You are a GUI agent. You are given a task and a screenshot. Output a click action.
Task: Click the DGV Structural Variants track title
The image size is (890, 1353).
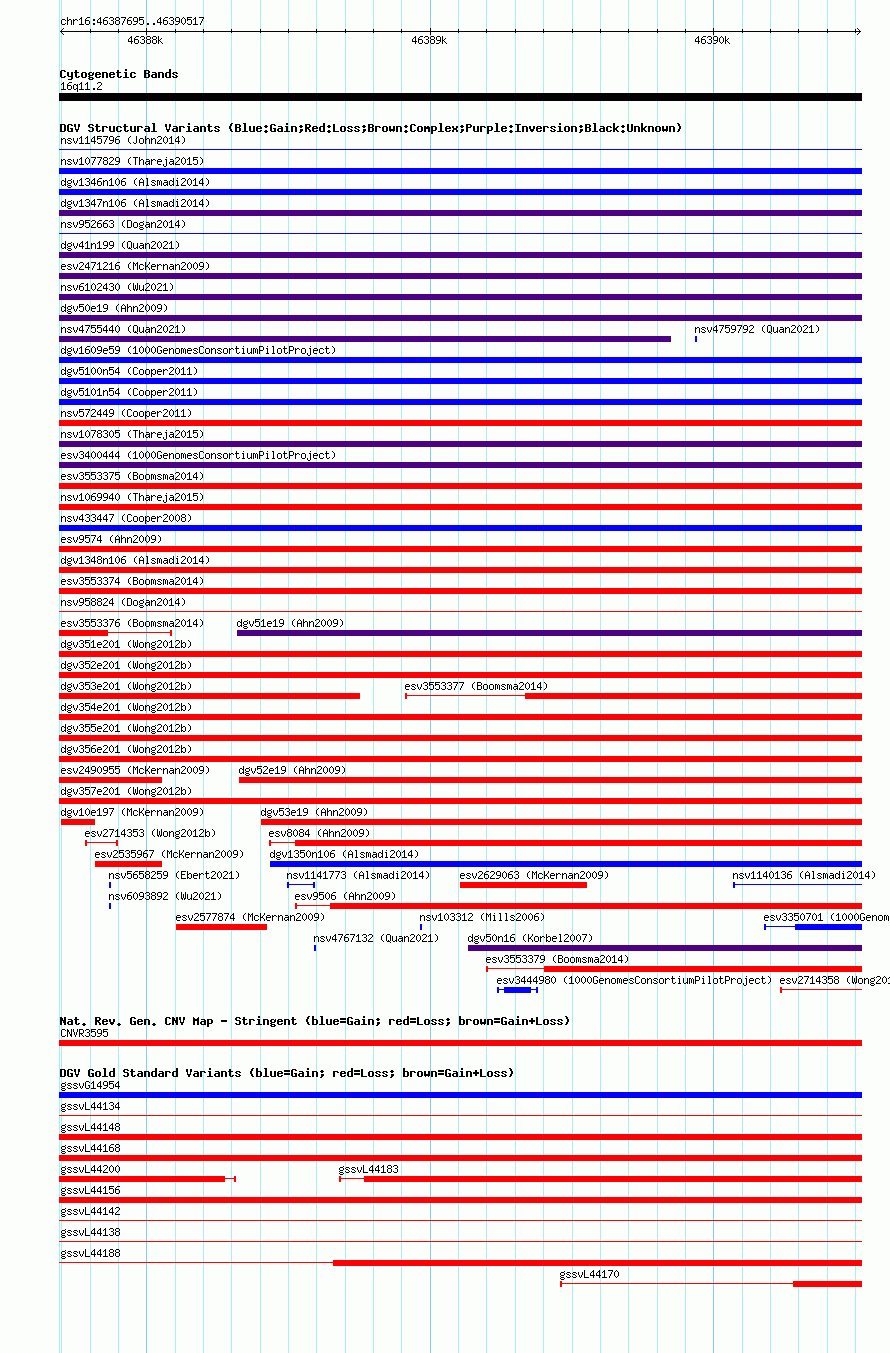[x=371, y=128]
